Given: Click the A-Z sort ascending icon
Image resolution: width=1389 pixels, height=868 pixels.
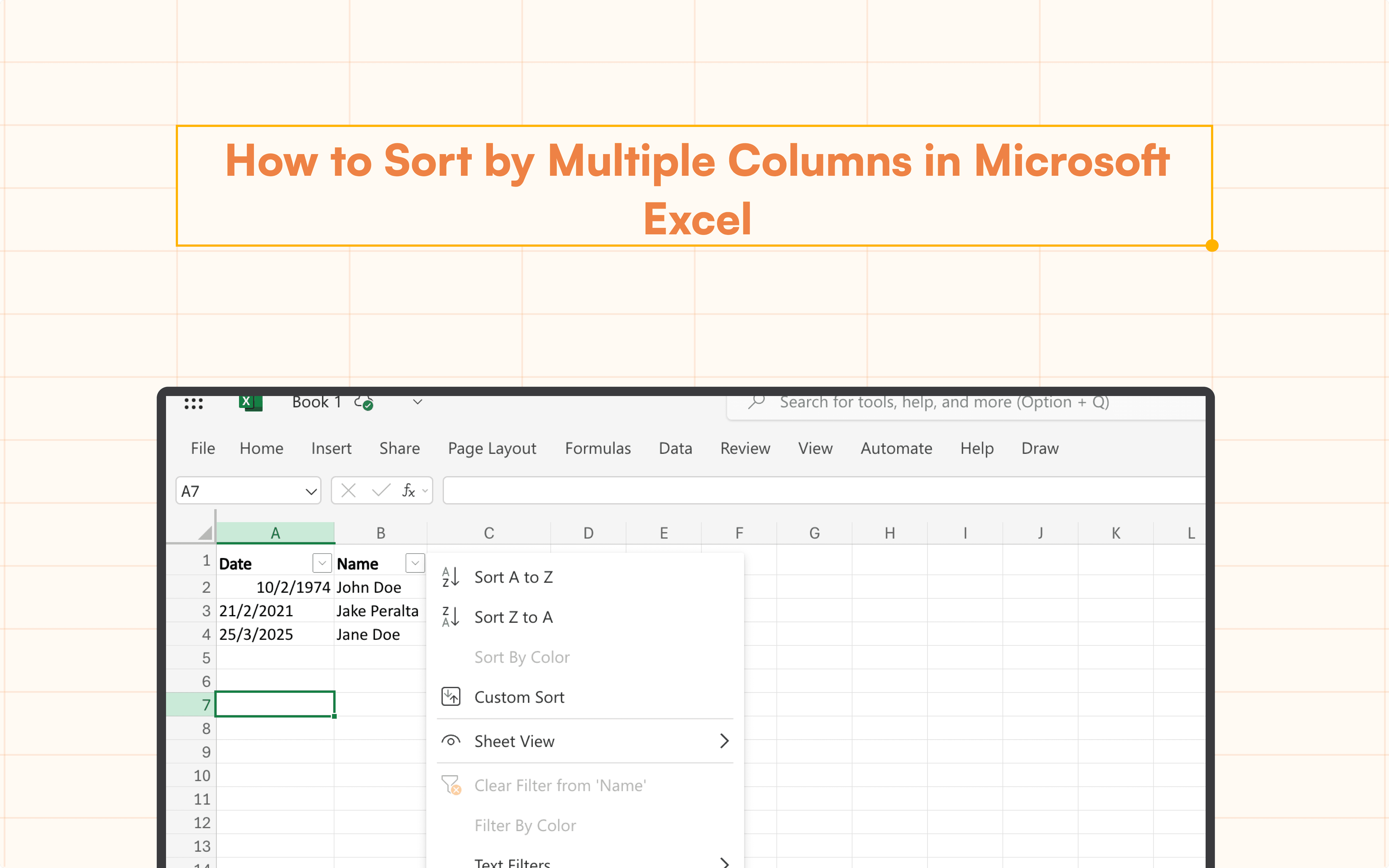Looking at the screenshot, I should tap(451, 577).
